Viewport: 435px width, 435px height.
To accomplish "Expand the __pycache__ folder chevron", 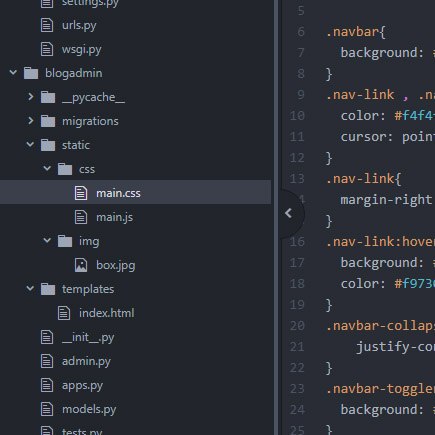I will click(x=31, y=97).
